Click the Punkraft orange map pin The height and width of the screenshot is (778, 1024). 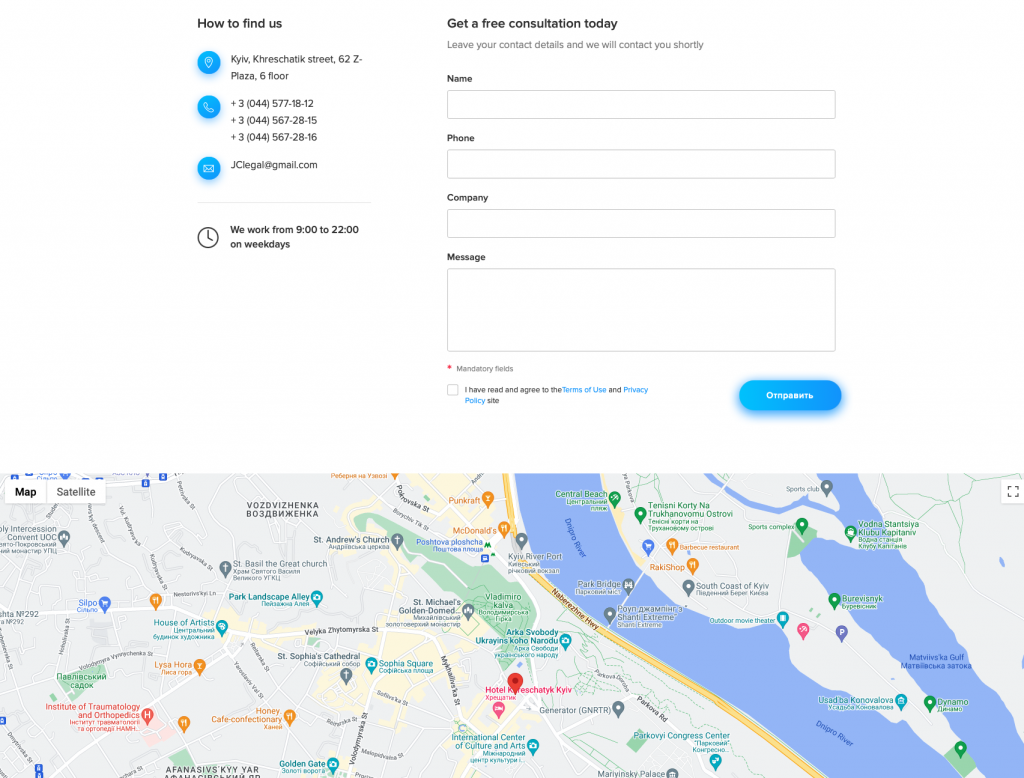(x=488, y=500)
